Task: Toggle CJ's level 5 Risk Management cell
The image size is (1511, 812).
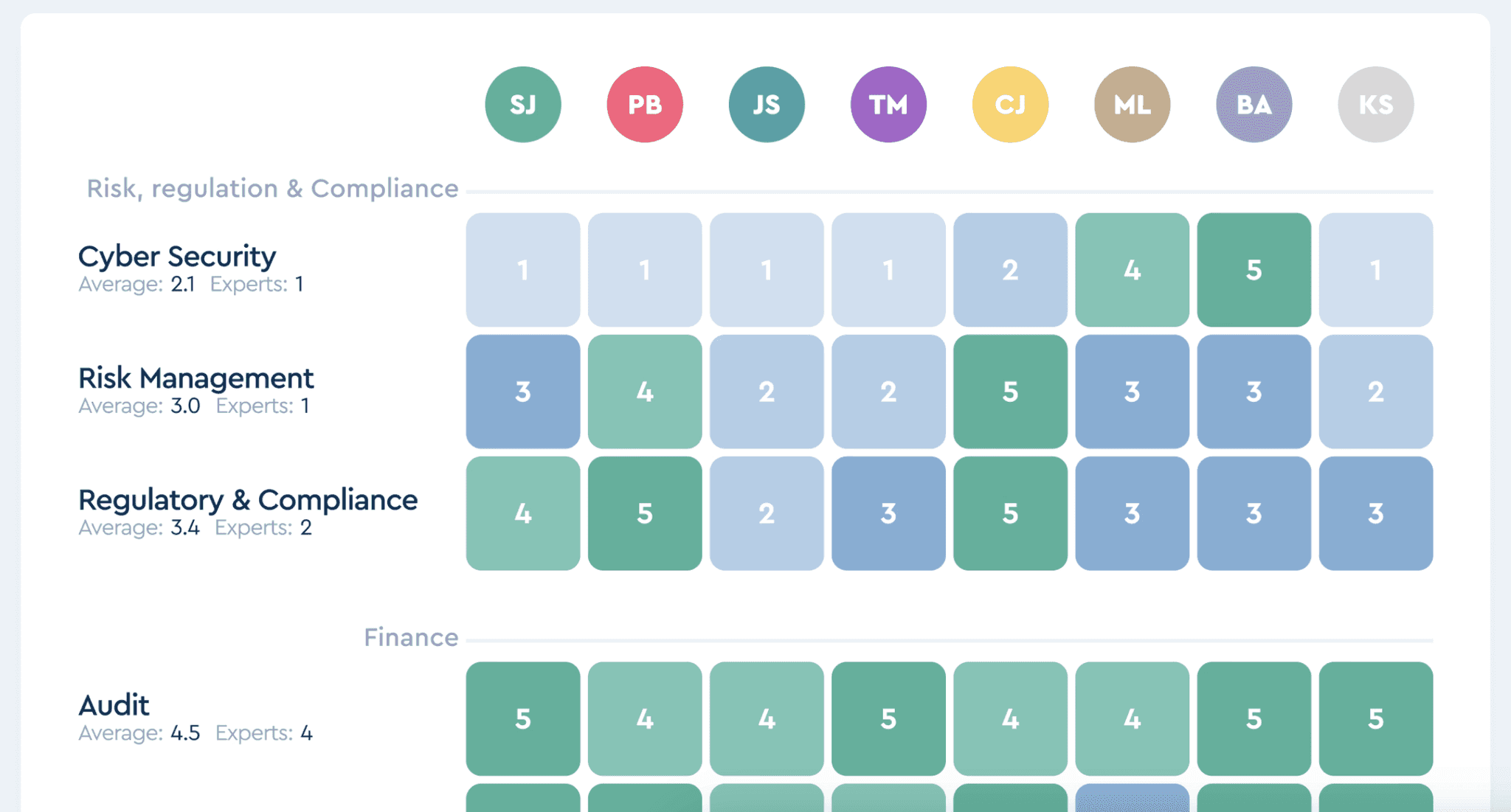Action: click(1010, 392)
